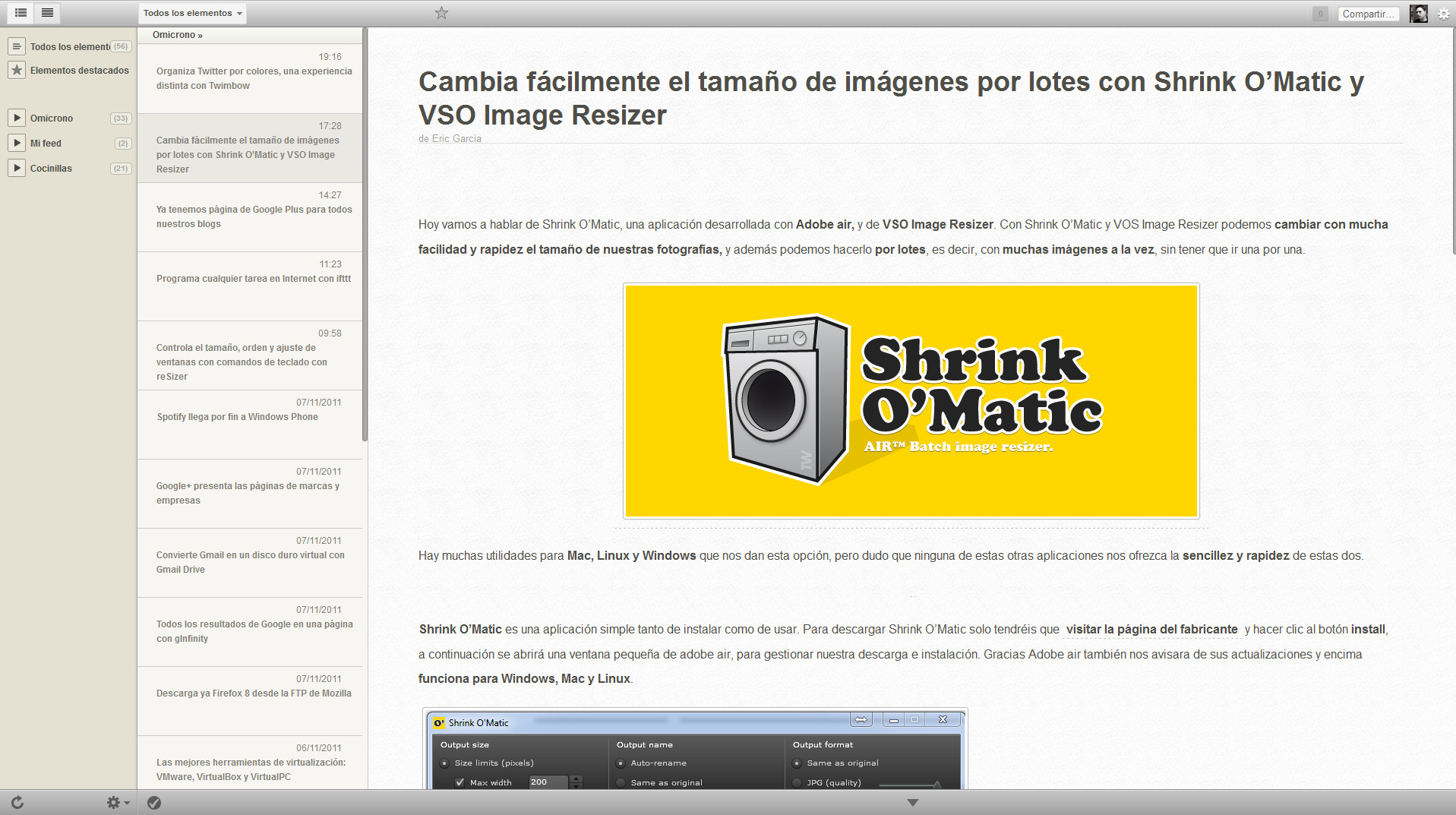Image resolution: width=1456 pixels, height=815 pixels.
Task: Open the Google Reader settings gear
Action: (1442, 13)
